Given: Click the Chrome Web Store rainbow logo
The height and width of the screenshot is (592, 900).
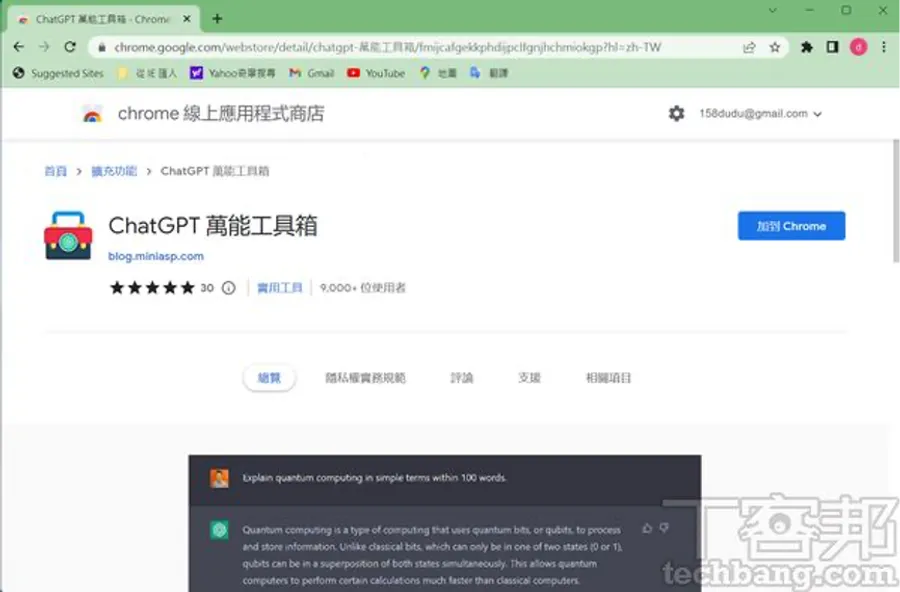Looking at the screenshot, I should [92, 114].
